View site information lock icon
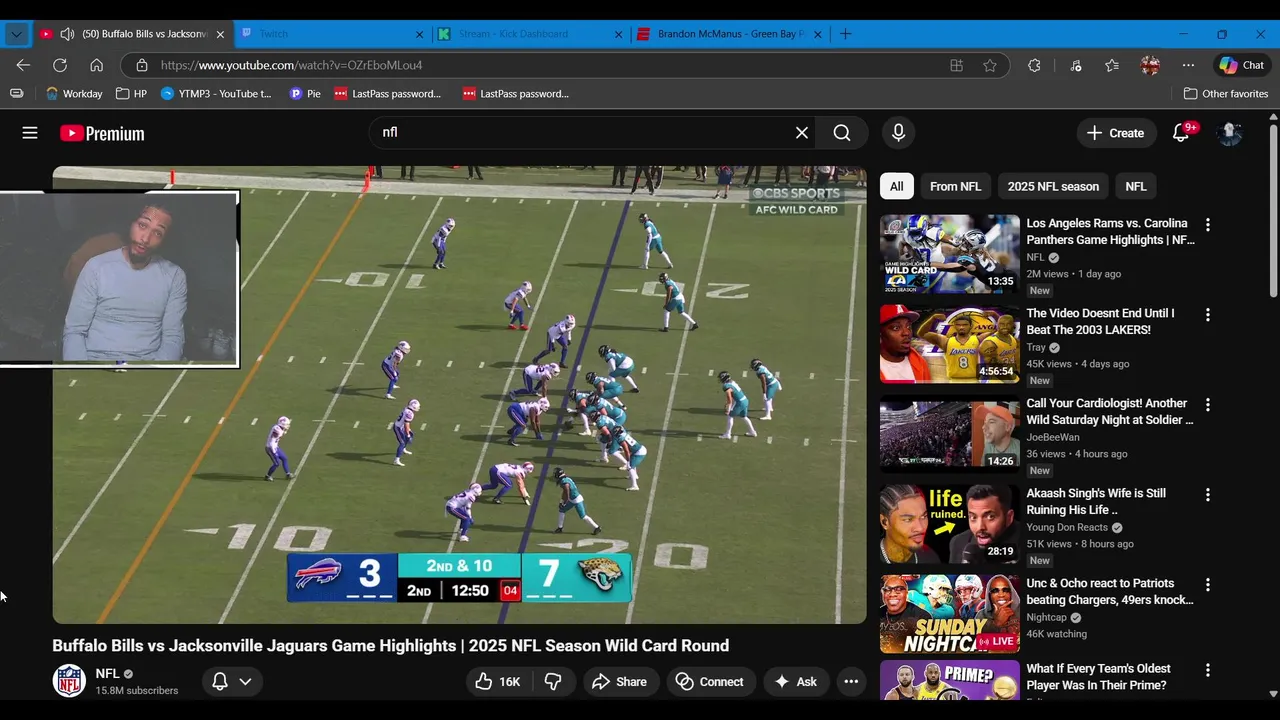This screenshot has width=1280, height=720. [142, 65]
